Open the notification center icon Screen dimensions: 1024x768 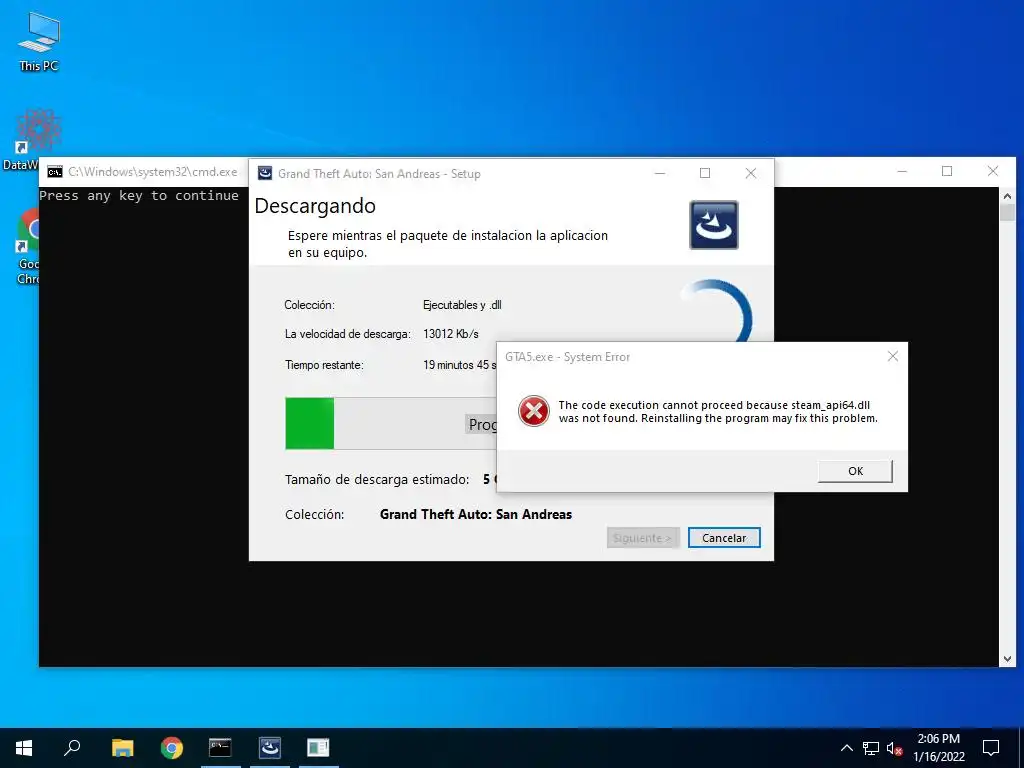[991, 748]
